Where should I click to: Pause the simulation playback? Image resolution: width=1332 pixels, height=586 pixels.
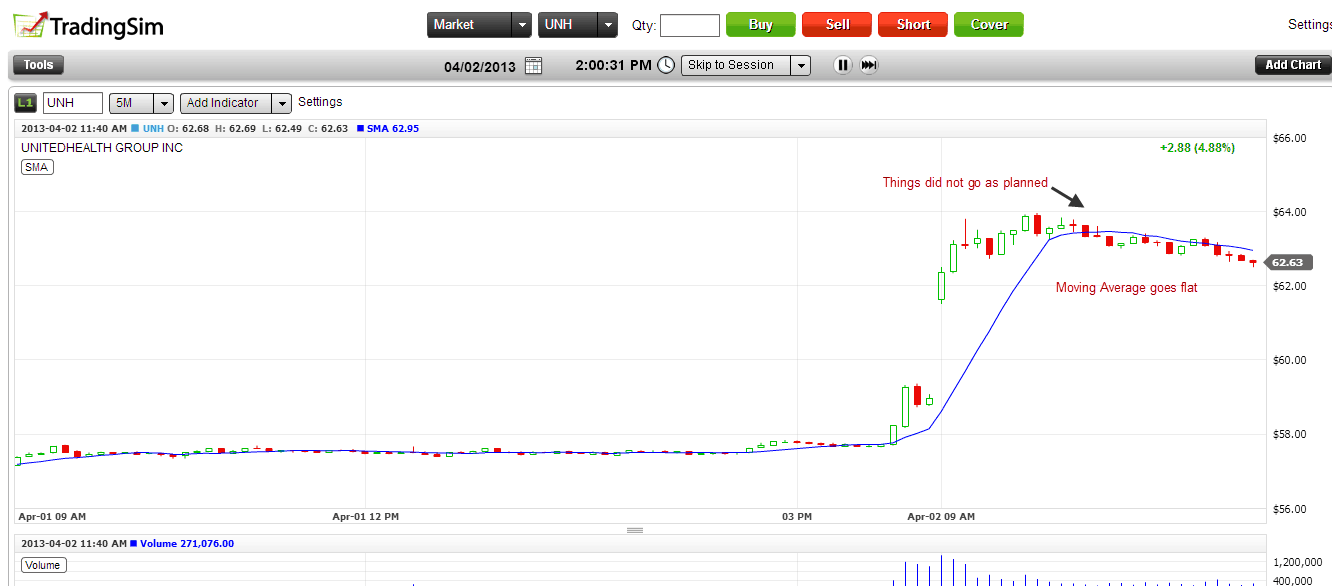842,65
